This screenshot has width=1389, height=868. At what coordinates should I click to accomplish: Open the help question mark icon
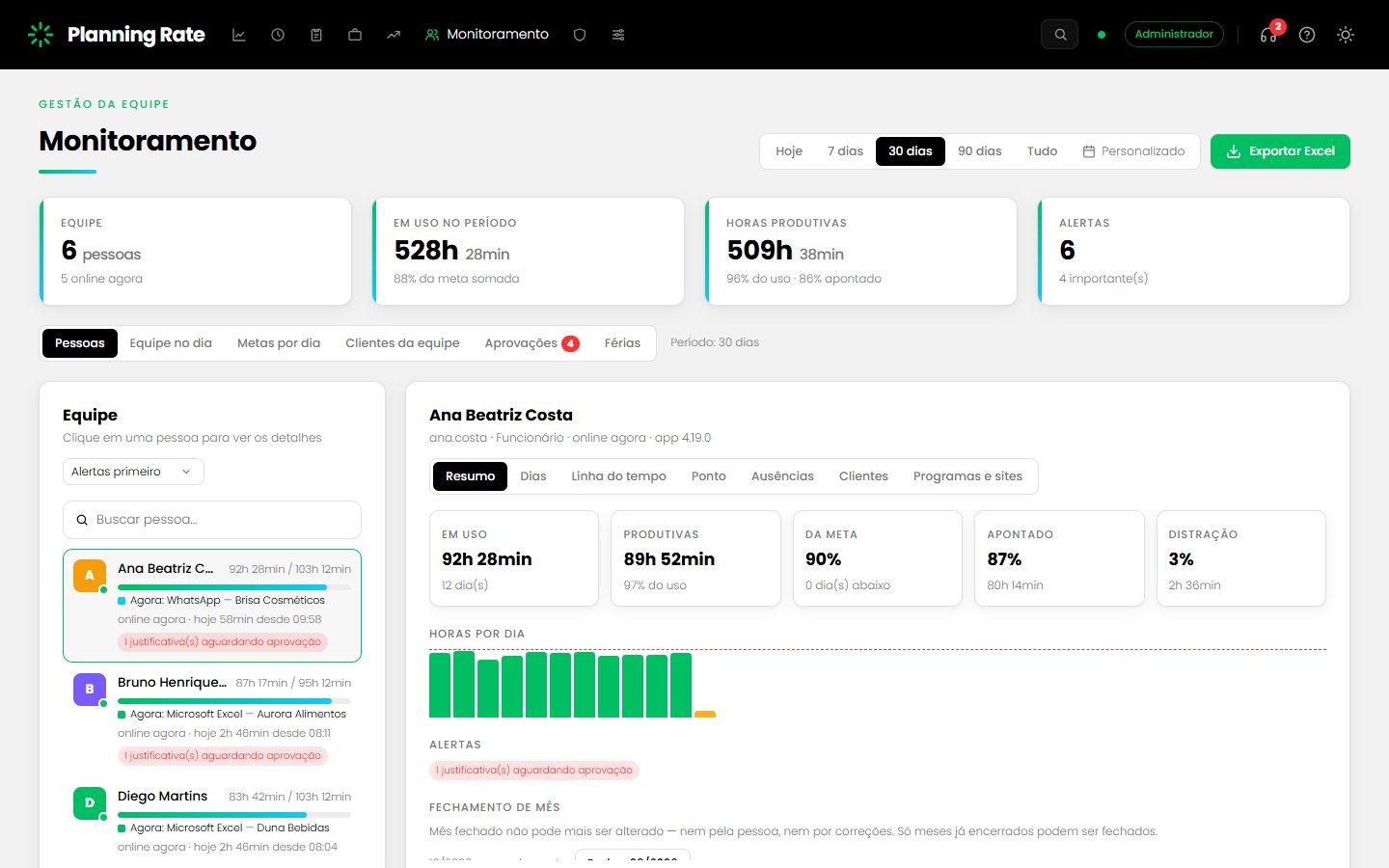click(x=1307, y=35)
